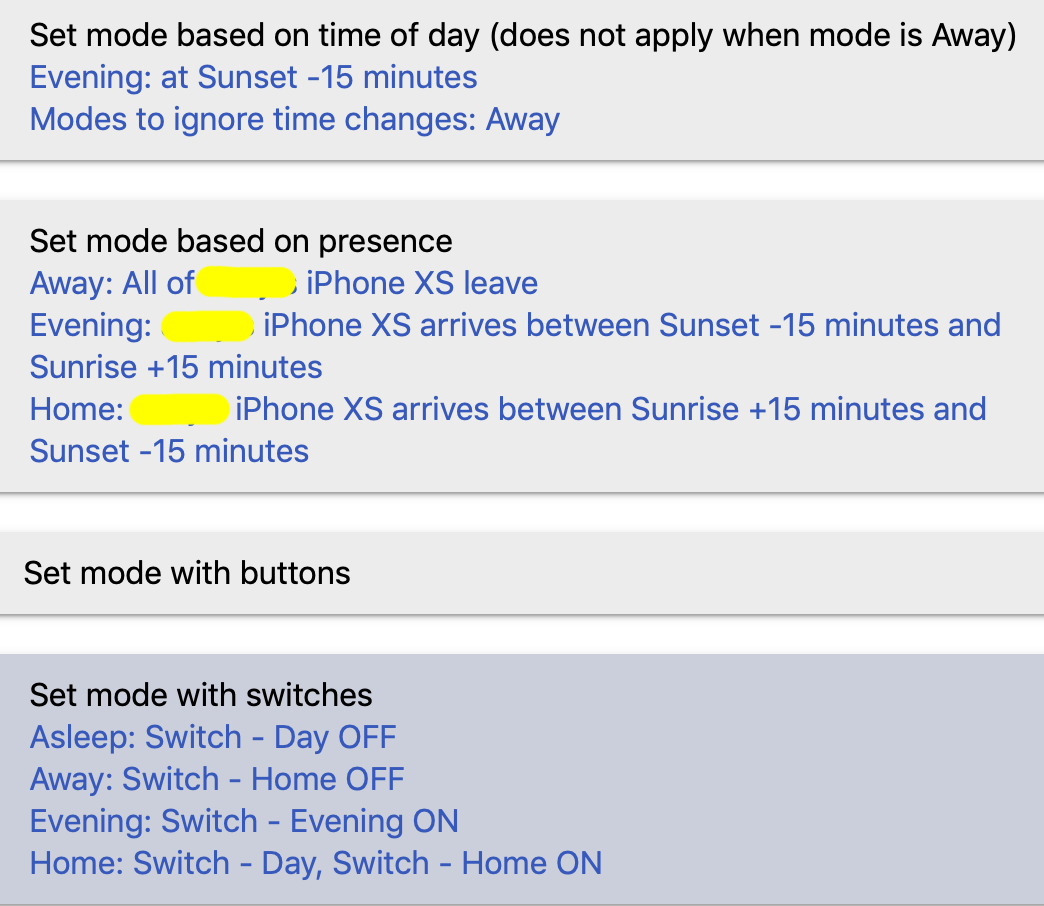Click the Set mode with switches heading

[201, 695]
